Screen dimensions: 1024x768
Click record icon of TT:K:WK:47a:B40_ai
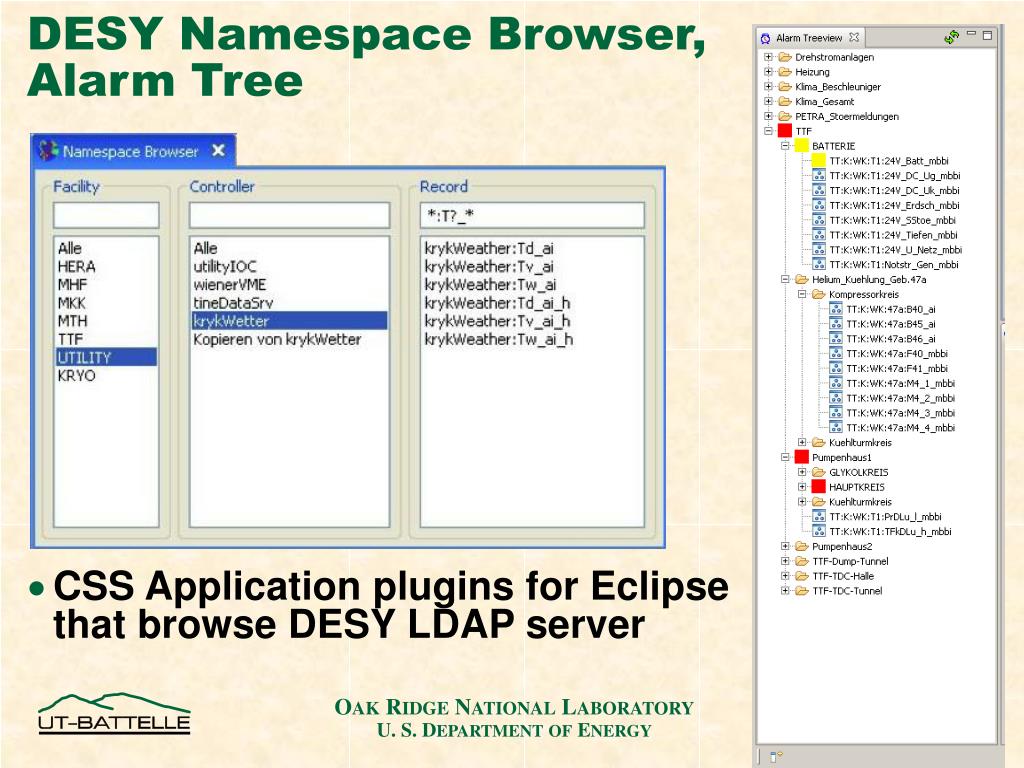[x=836, y=309]
